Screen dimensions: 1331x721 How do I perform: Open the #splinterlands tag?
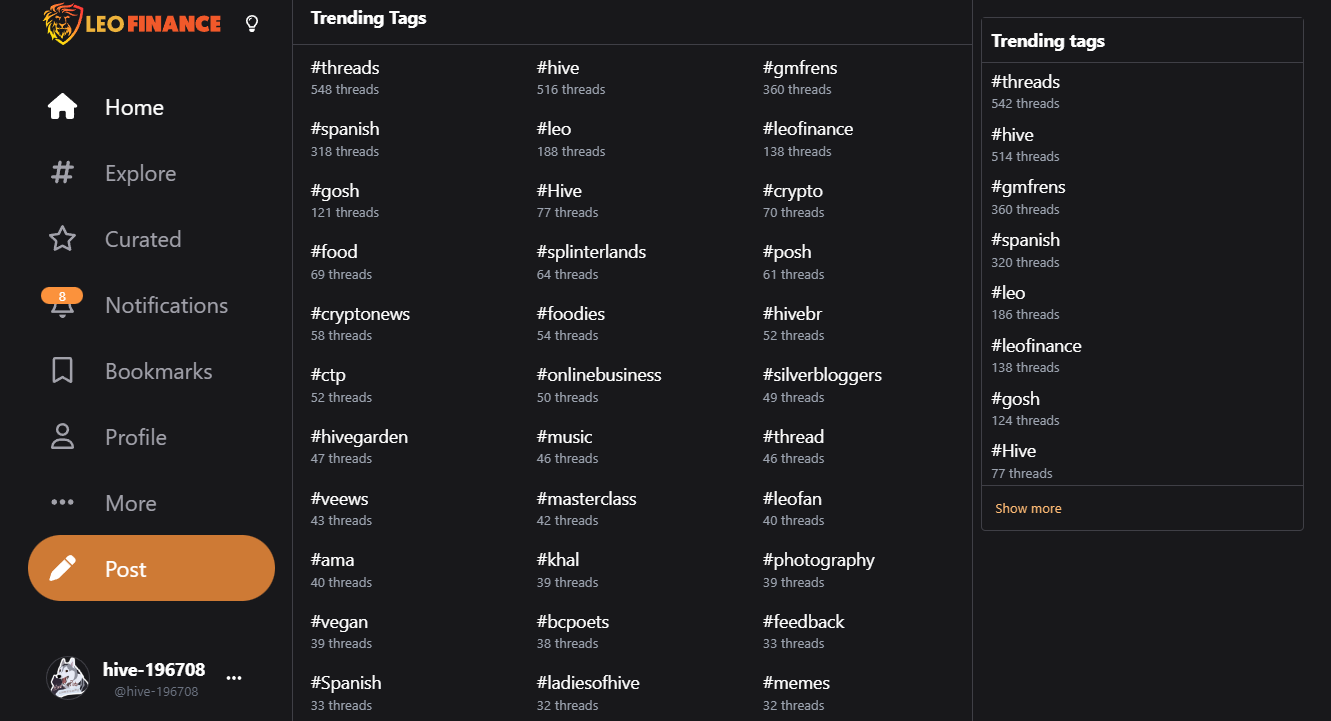[x=591, y=252]
